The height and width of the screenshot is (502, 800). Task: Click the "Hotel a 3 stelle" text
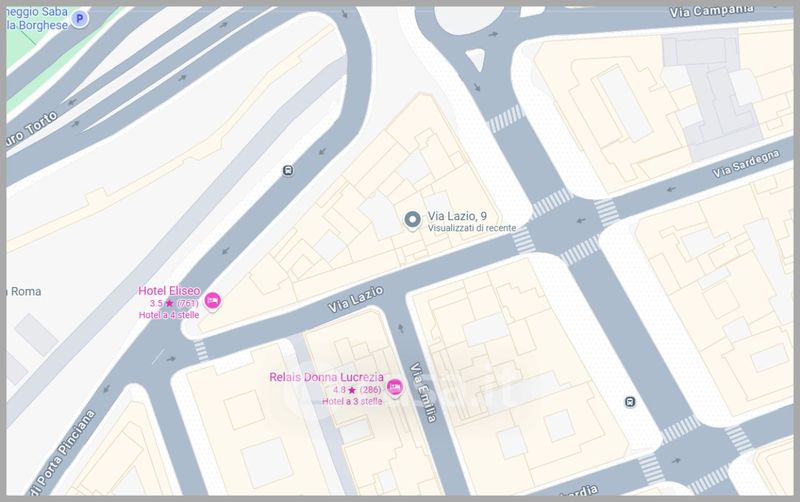[x=351, y=401]
